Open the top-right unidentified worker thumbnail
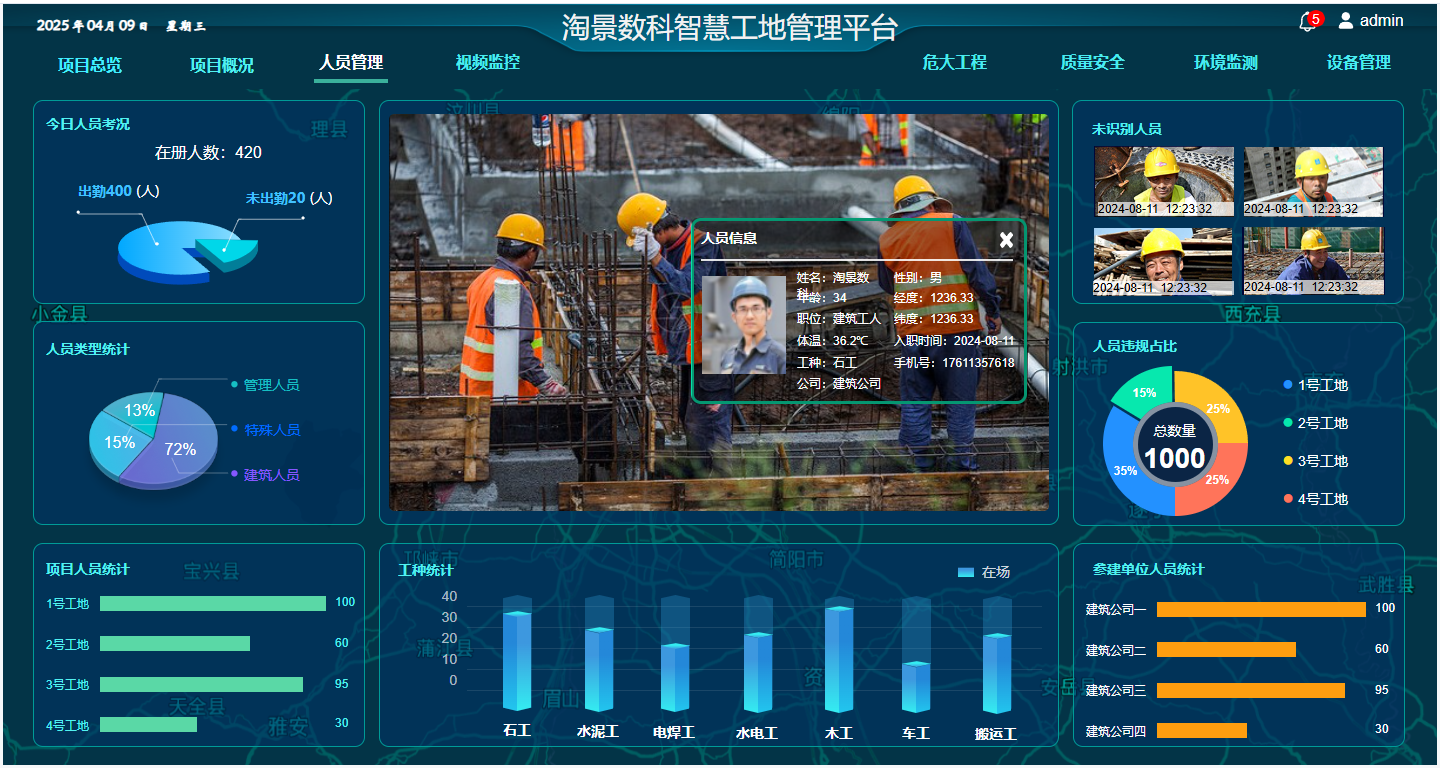The height and width of the screenshot is (768, 1440). pyautogui.click(x=1313, y=182)
